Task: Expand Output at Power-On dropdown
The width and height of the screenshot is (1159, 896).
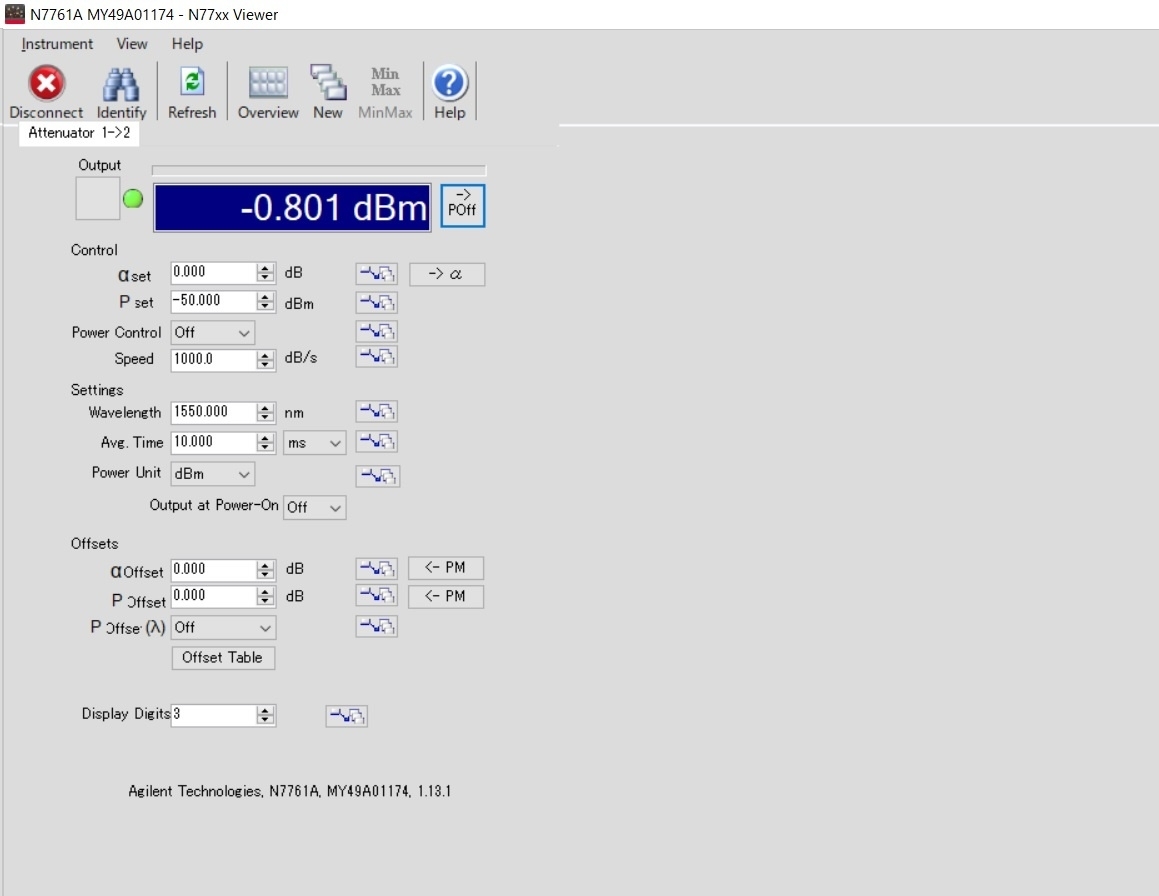Action: point(314,507)
